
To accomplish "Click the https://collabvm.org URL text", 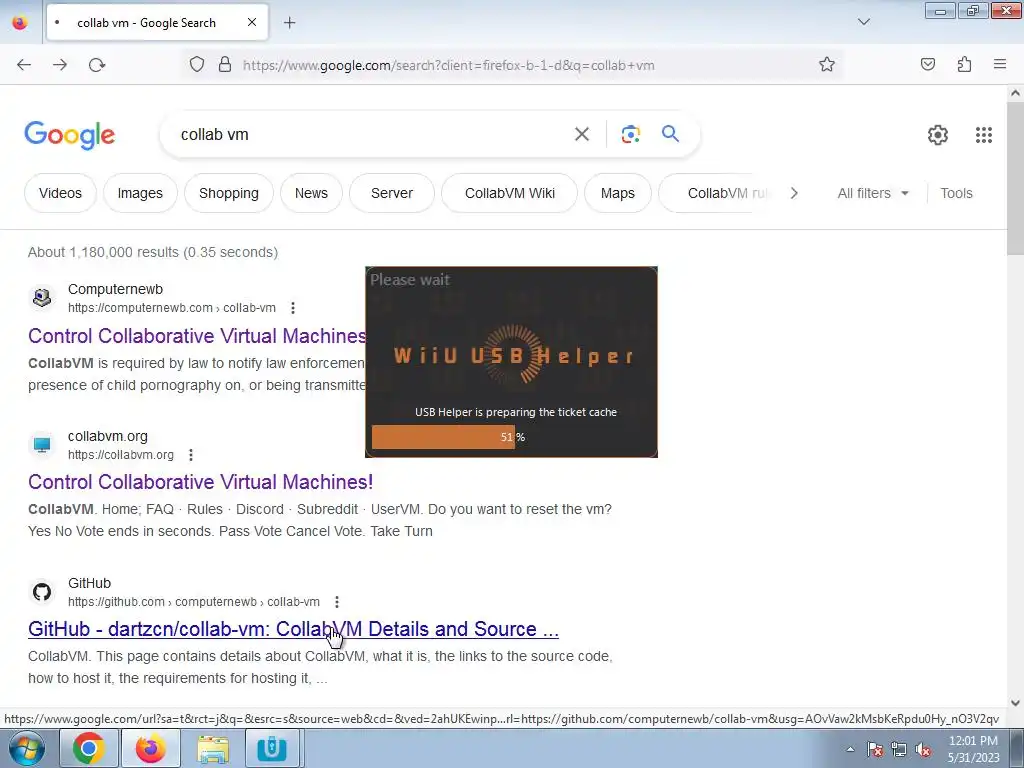I will pos(121,455).
